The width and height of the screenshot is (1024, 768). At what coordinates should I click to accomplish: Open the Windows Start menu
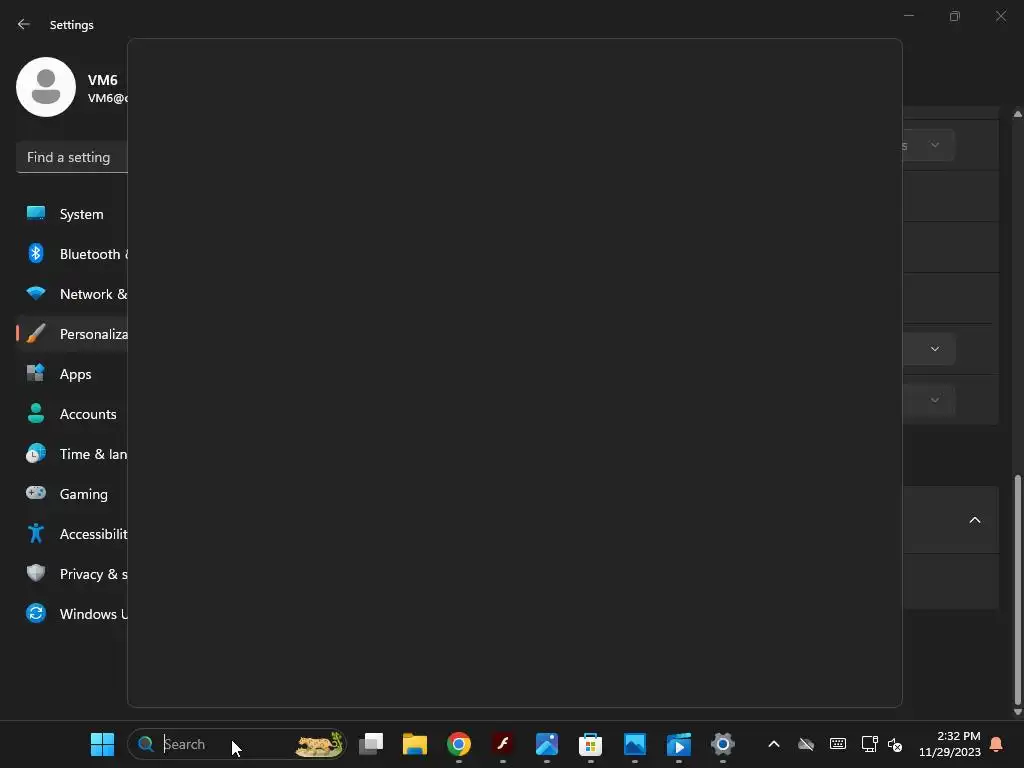click(102, 744)
